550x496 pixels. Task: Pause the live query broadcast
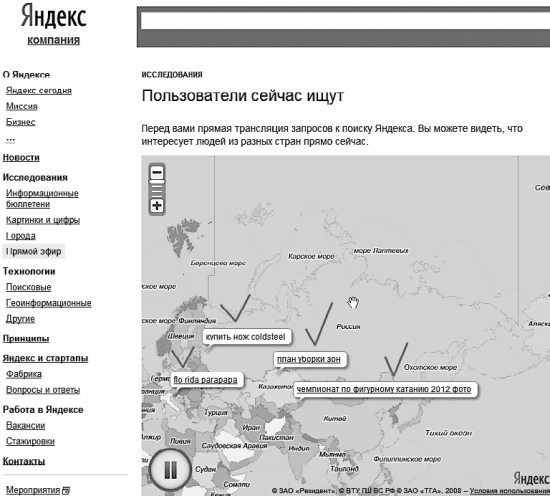click(171, 470)
